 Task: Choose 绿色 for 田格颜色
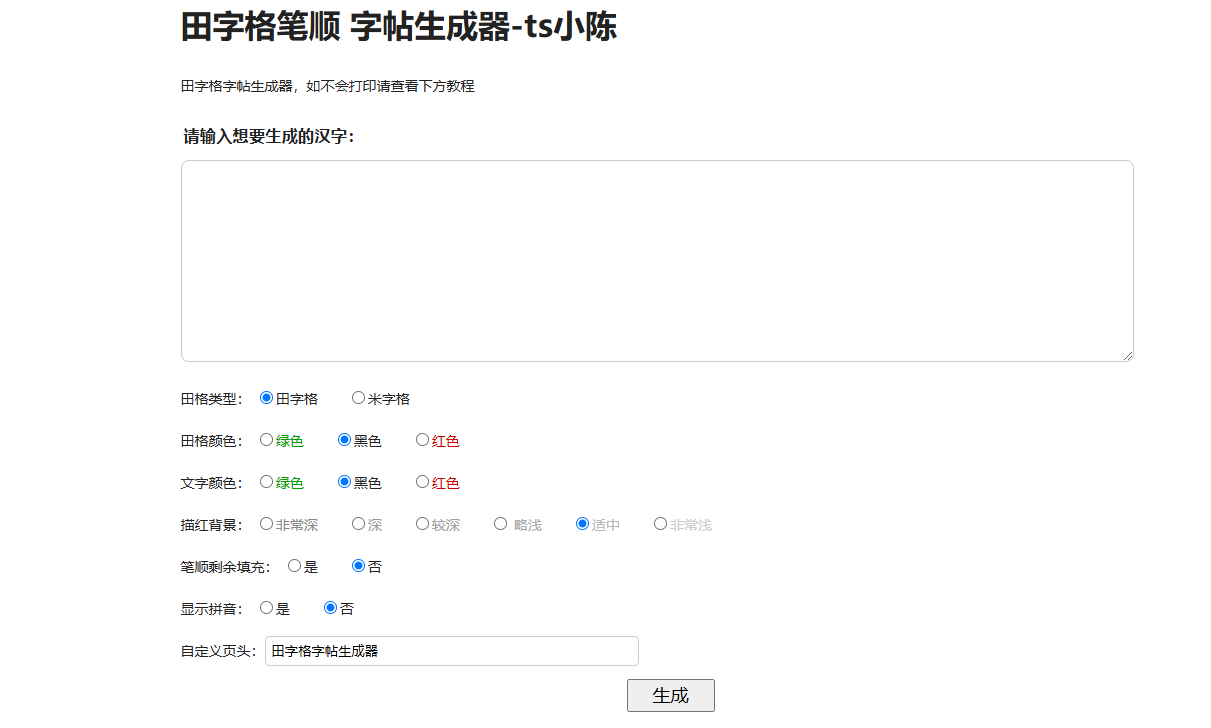pyautogui.click(x=266, y=440)
